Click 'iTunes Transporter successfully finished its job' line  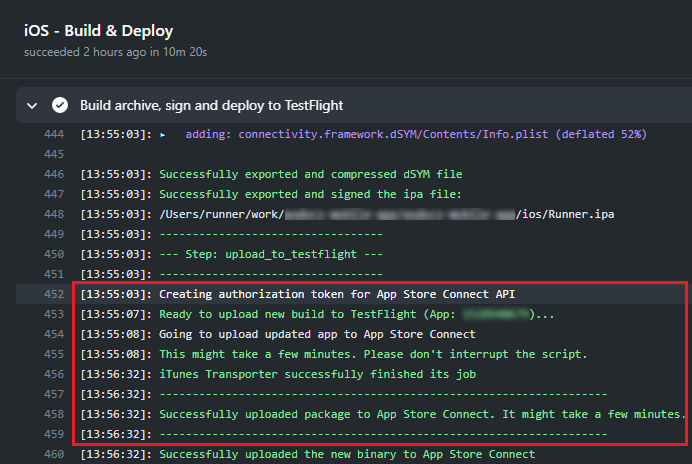tap(317, 374)
